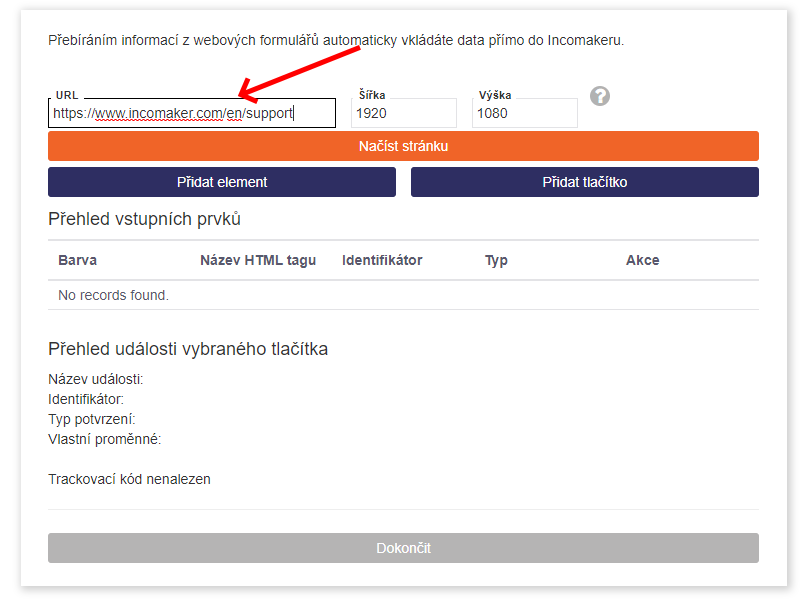The height and width of the screenshot is (601, 806).
Task: Select the Identifikátor column header
Action: (382, 260)
